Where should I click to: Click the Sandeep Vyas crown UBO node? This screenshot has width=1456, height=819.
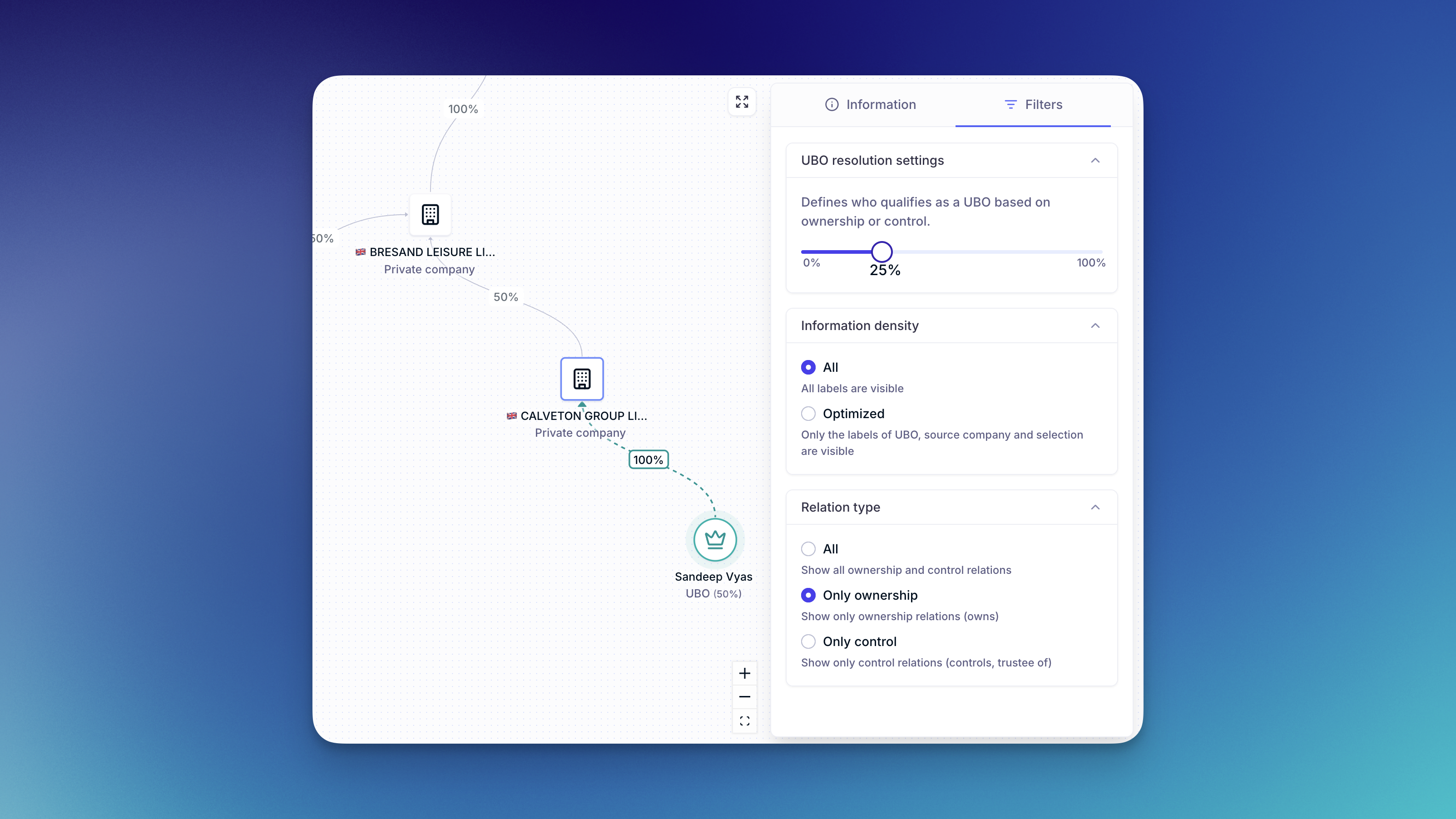pos(715,540)
